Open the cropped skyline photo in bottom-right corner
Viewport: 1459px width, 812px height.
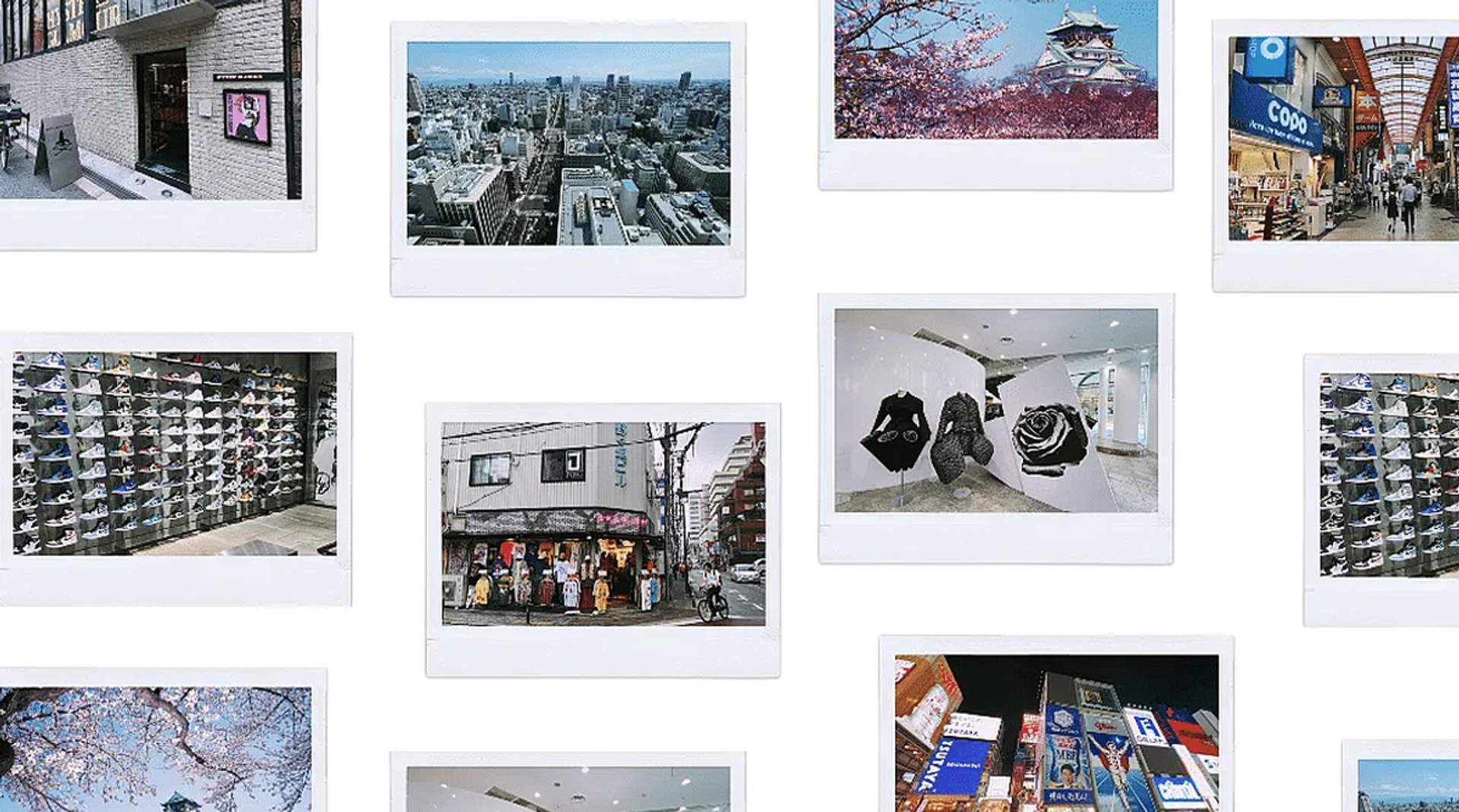coord(1408,785)
